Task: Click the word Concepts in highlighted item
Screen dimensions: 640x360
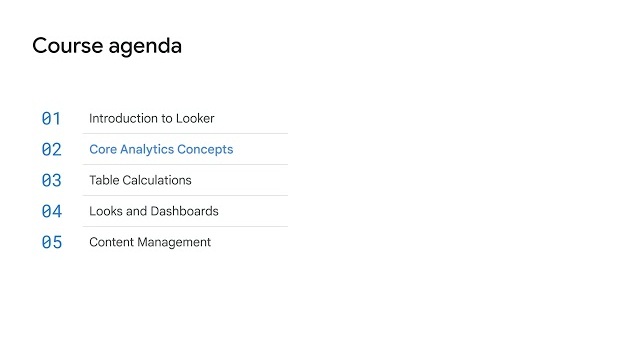Action: 205,149
